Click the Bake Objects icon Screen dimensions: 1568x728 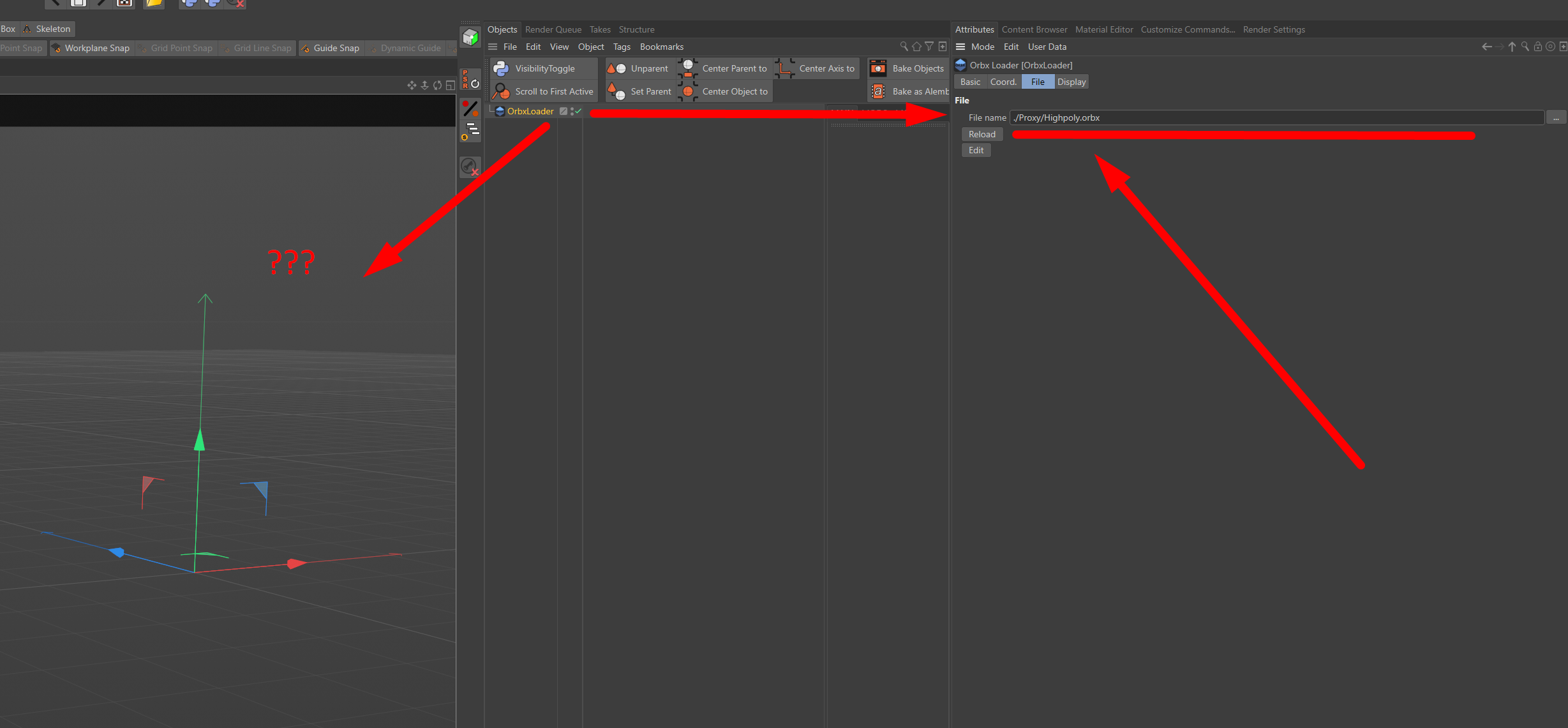(x=878, y=68)
